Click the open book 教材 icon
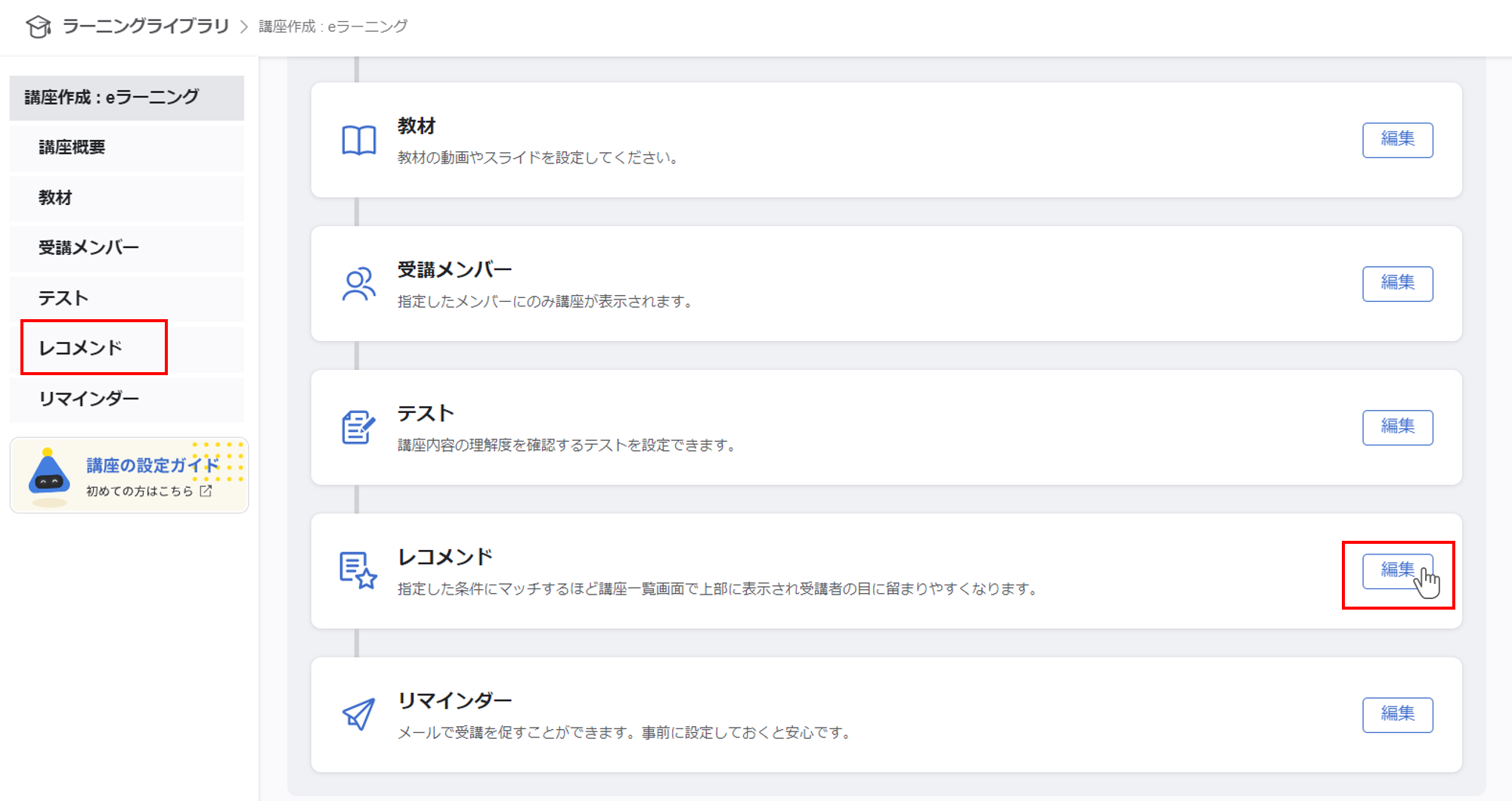 pyautogui.click(x=358, y=141)
